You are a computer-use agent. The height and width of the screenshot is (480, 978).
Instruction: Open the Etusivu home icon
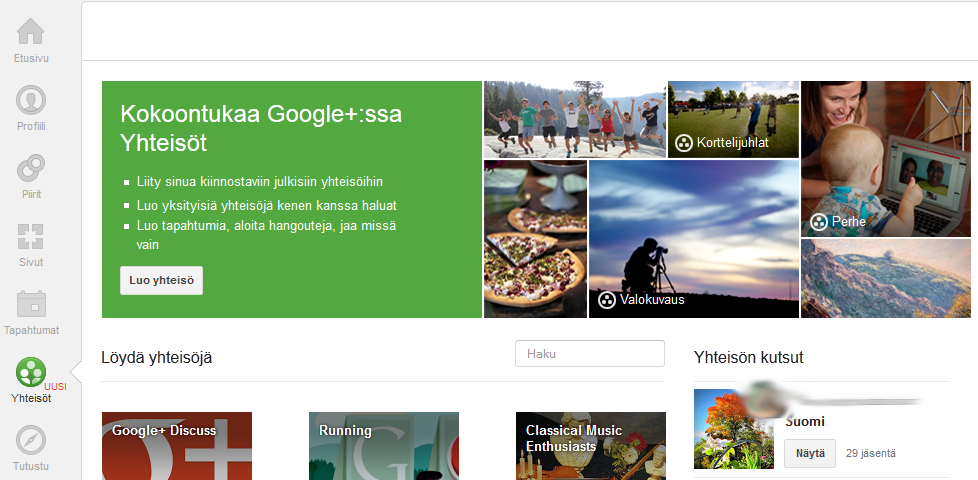pyautogui.click(x=31, y=32)
